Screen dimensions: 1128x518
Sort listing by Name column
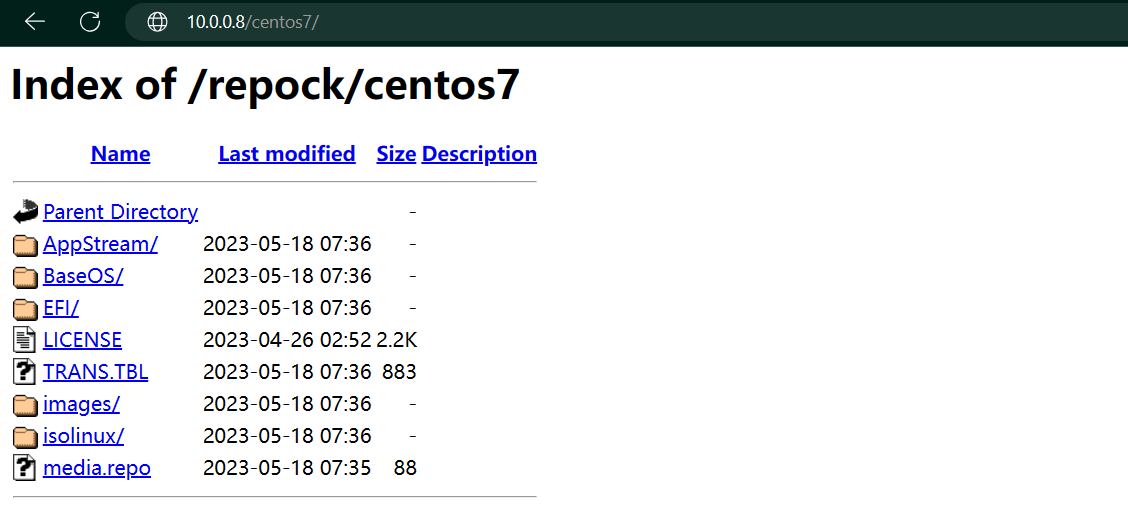120,154
